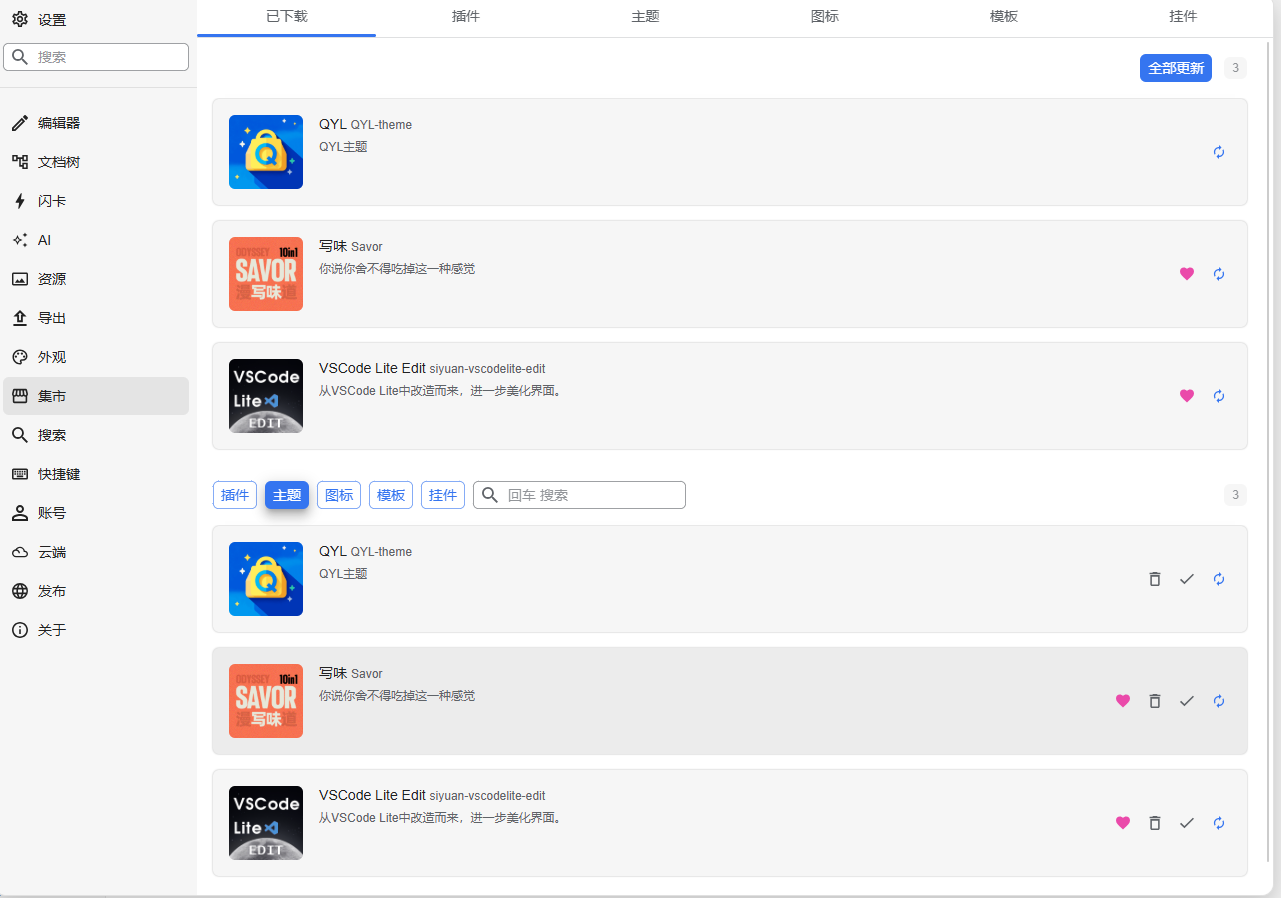The image size is (1281, 898).
Task: Focus the settings 搜索 box under 设置
Action: [x=96, y=57]
